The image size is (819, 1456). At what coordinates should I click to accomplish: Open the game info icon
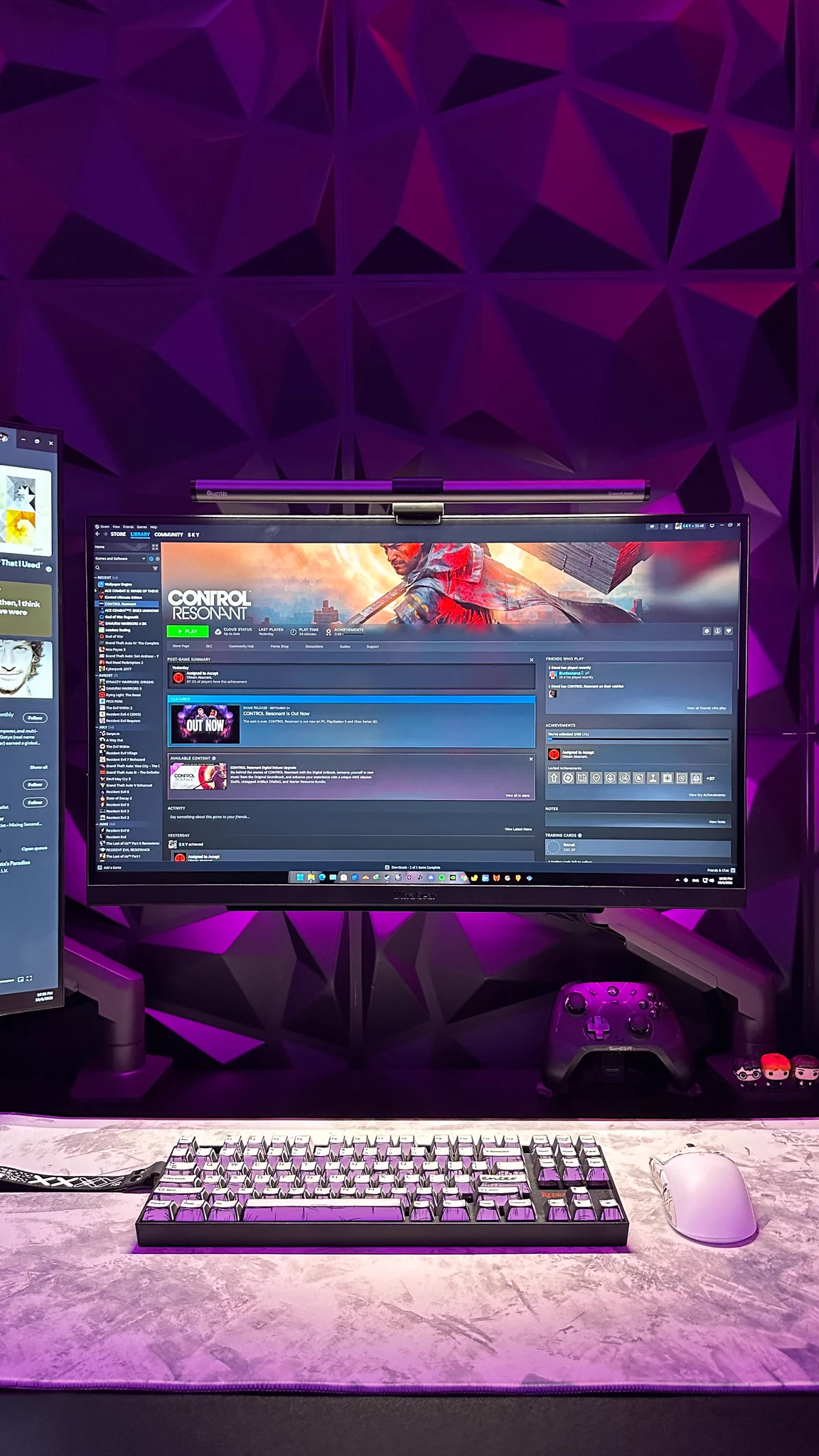pyautogui.click(x=717, y=631)
